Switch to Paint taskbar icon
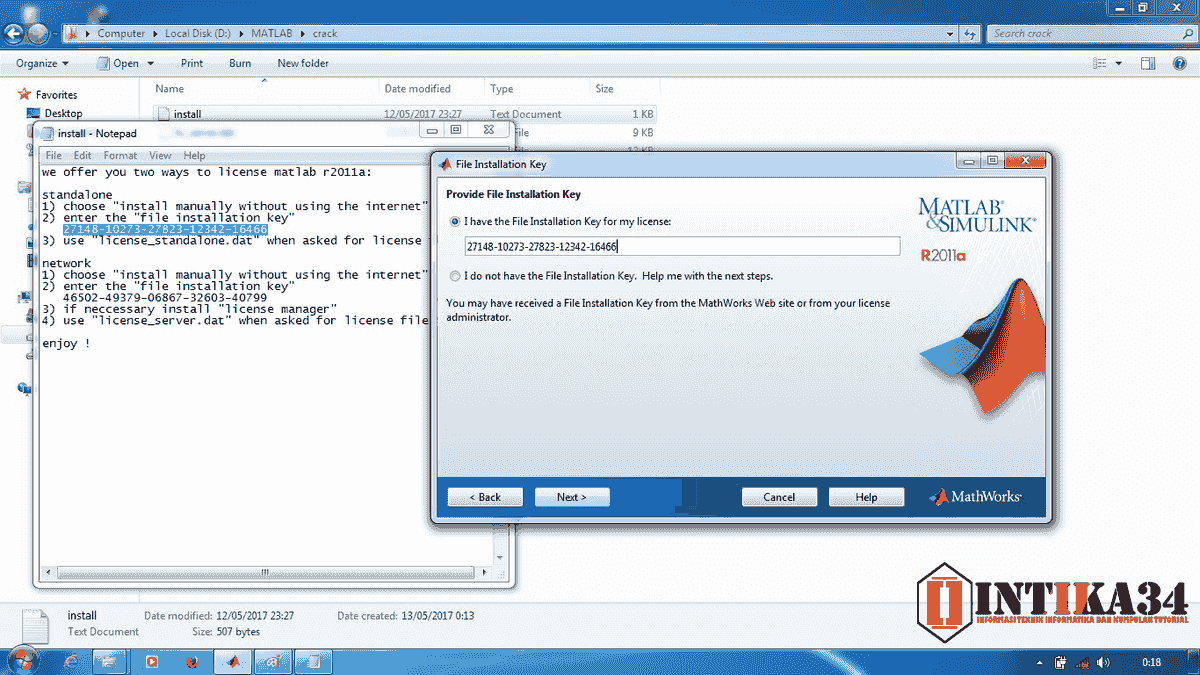1200x675 pixels. 273,661
